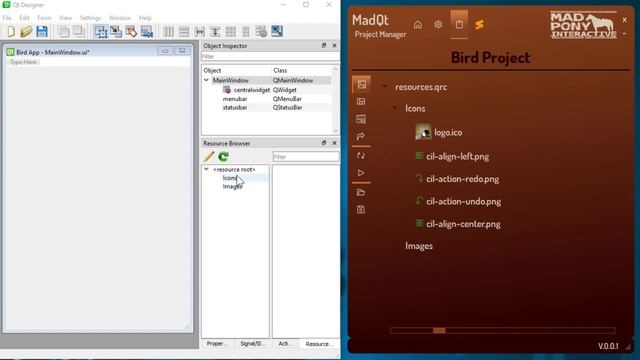Screen dimensions: 640x360
Task: Click Lay Out Vertically in Splitter icon
Action: pos(215,31)
